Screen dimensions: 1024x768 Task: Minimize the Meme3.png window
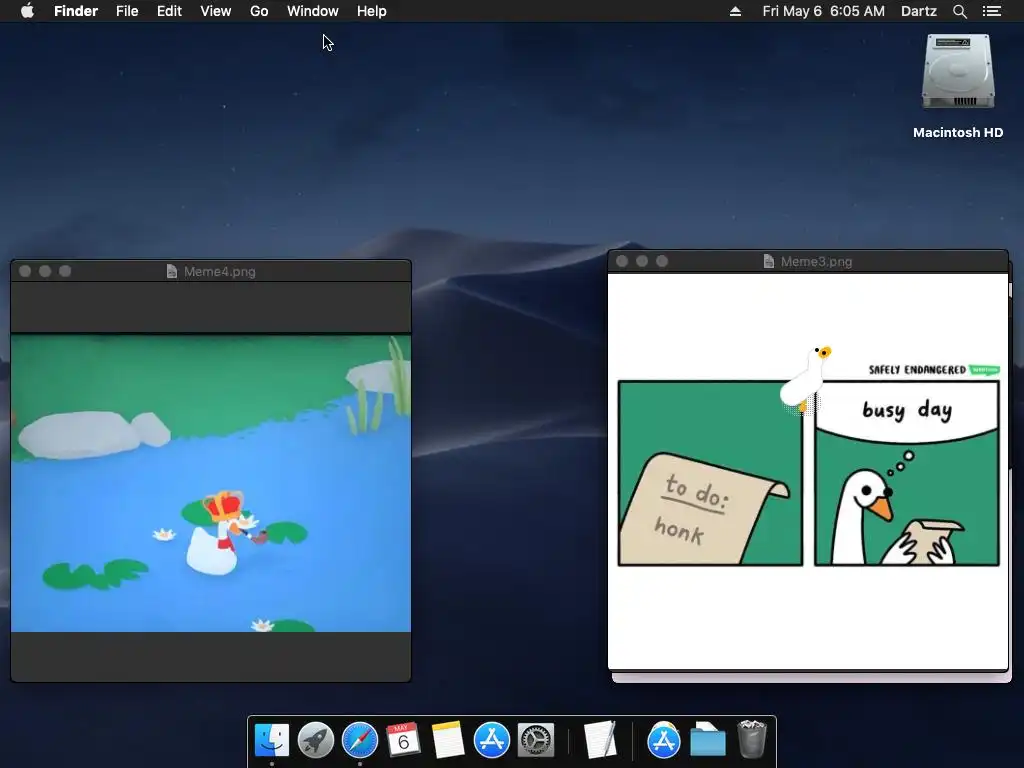[642, 261]
